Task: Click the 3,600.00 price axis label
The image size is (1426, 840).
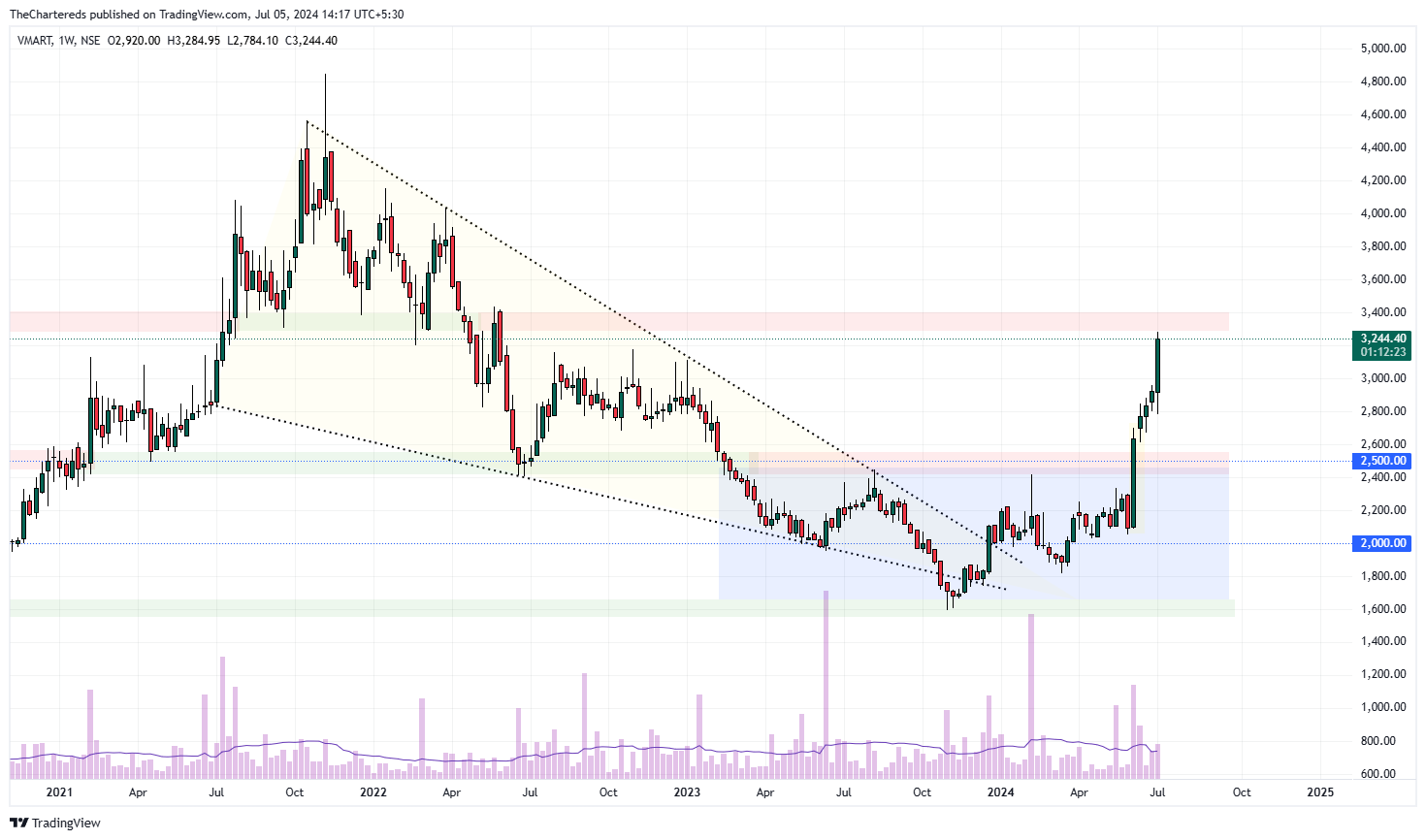Action: point(1383,279)
